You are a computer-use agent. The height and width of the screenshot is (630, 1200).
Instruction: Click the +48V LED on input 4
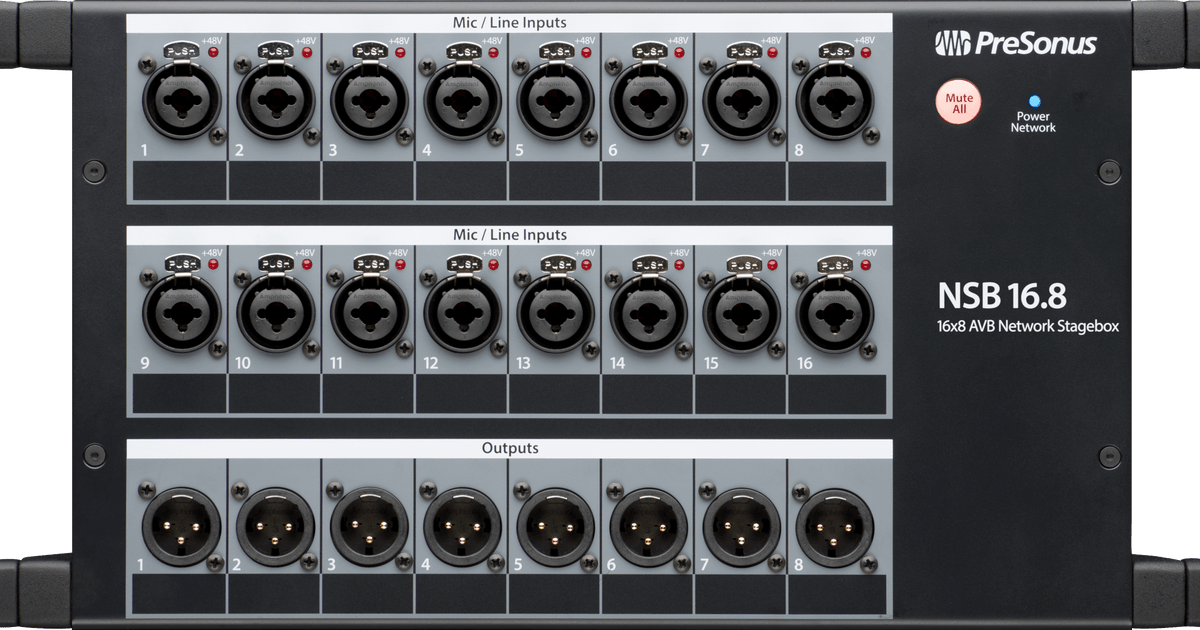(x=493, y=52)
